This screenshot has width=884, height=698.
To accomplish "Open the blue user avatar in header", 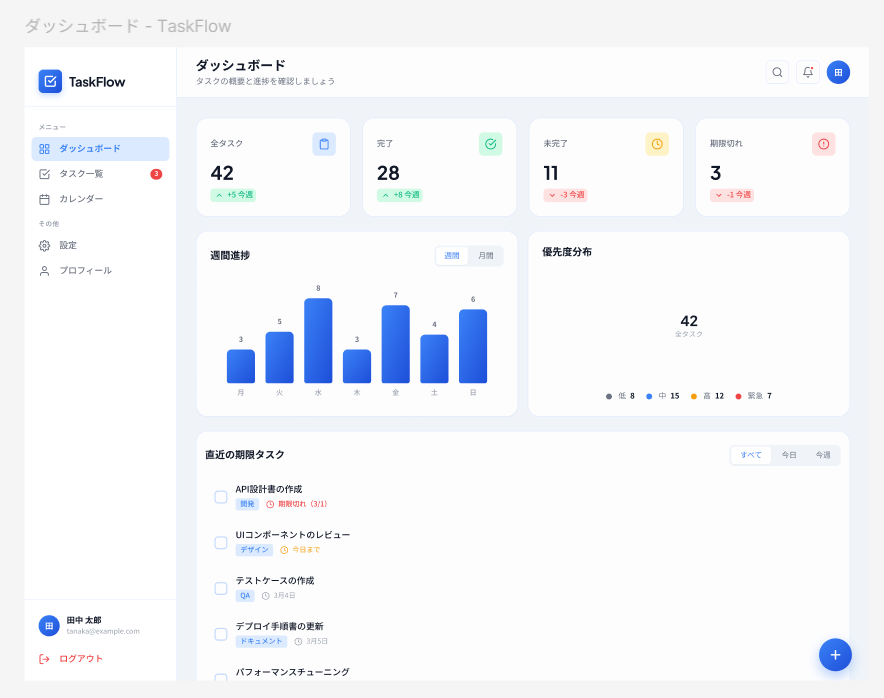I will (x=838, y=72).
